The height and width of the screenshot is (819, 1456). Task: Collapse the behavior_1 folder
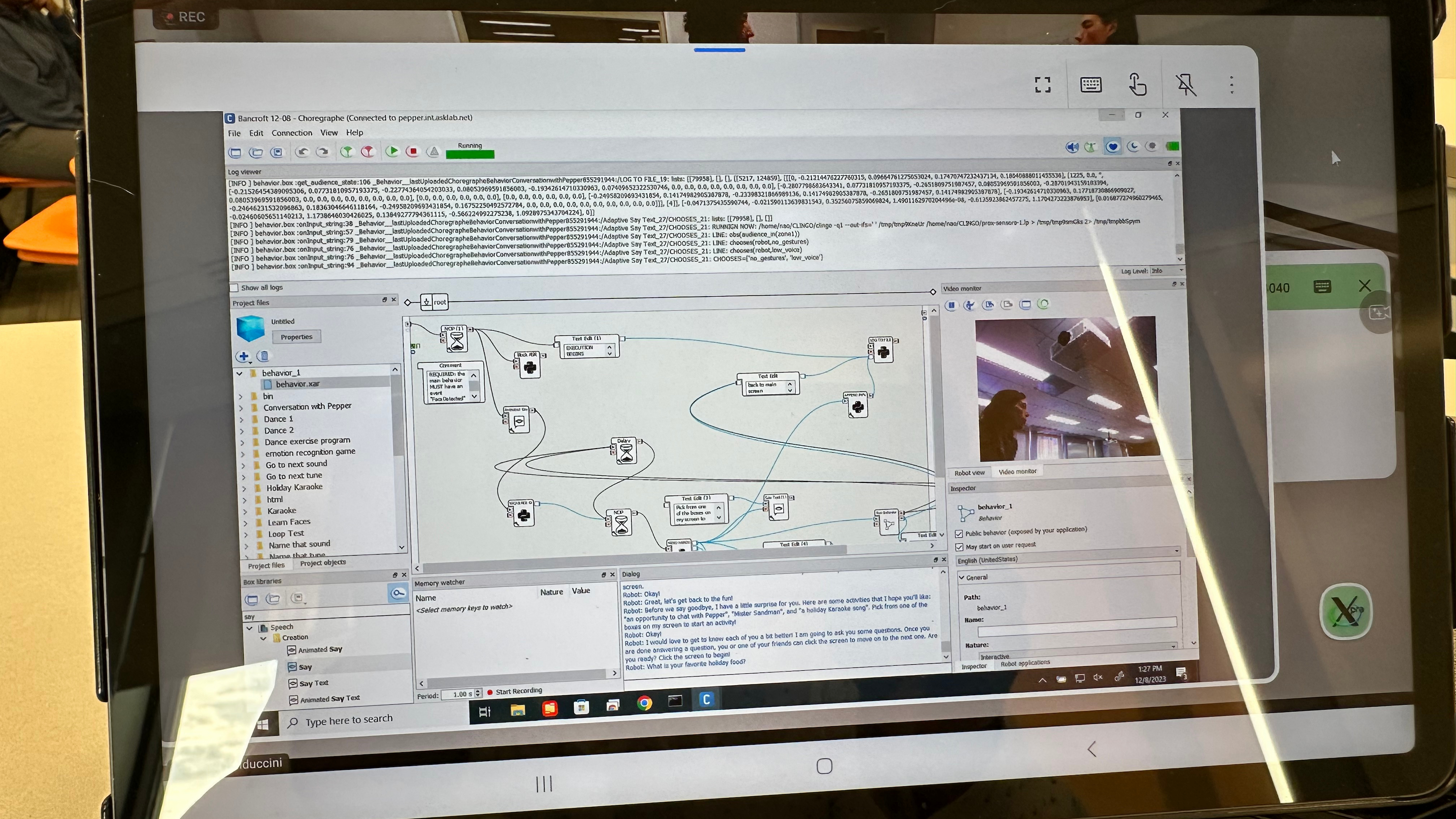[239, 374]
